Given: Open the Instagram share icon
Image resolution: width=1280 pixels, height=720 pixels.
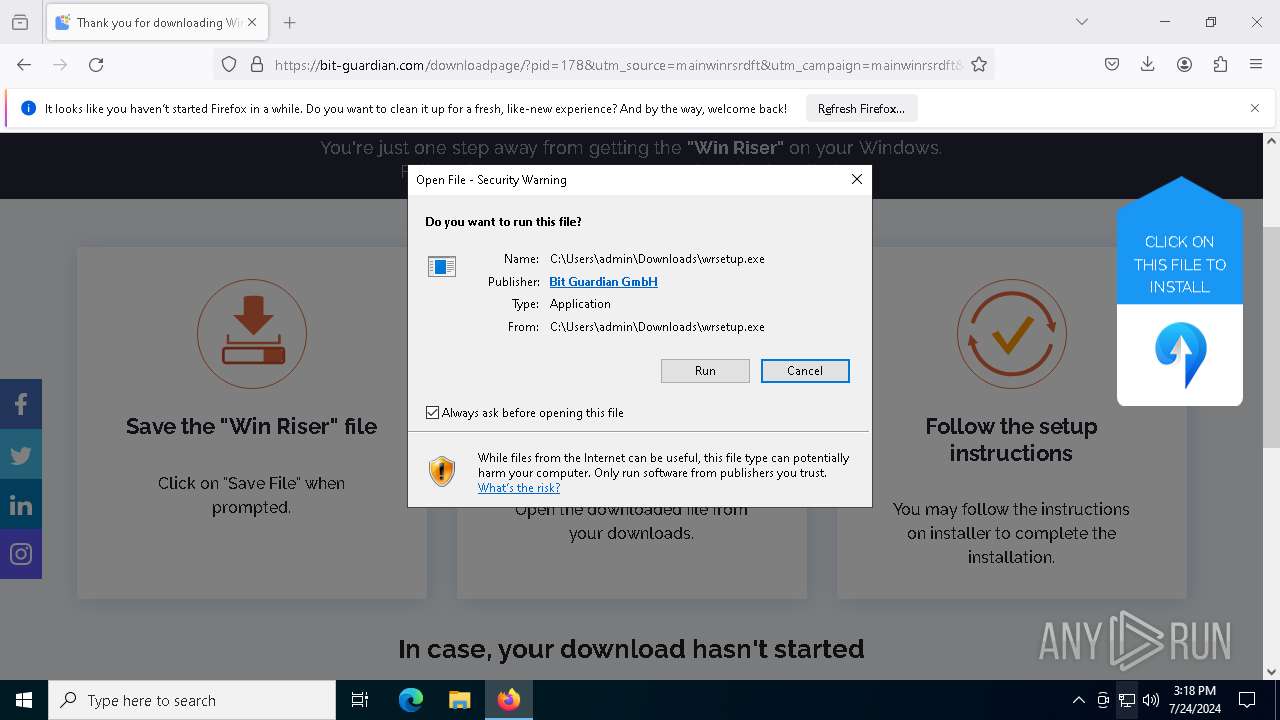Looking at the screenshot, I should click(x=21, y=554).
